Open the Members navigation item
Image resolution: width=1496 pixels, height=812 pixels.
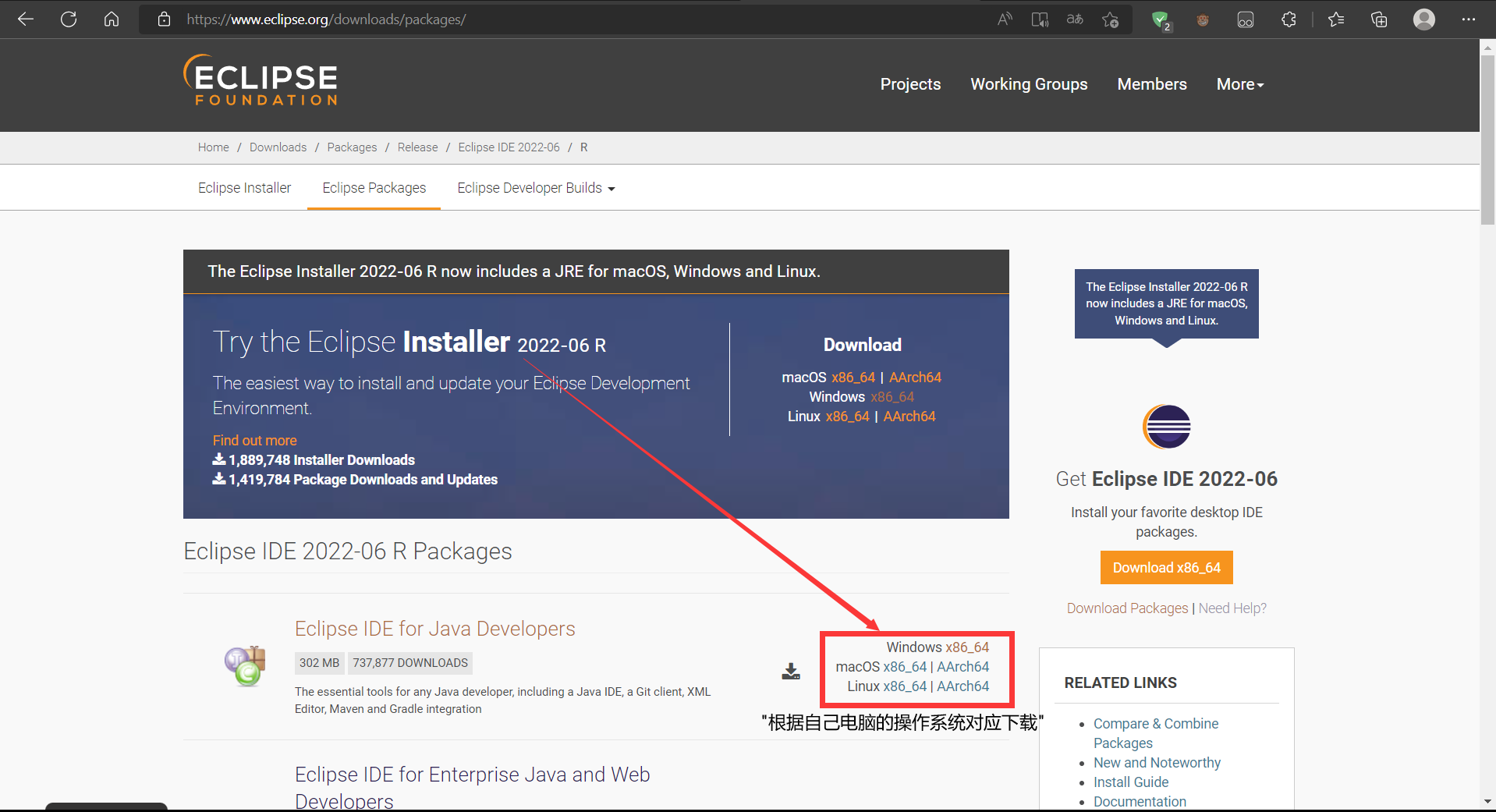[x=1152, y=84]
